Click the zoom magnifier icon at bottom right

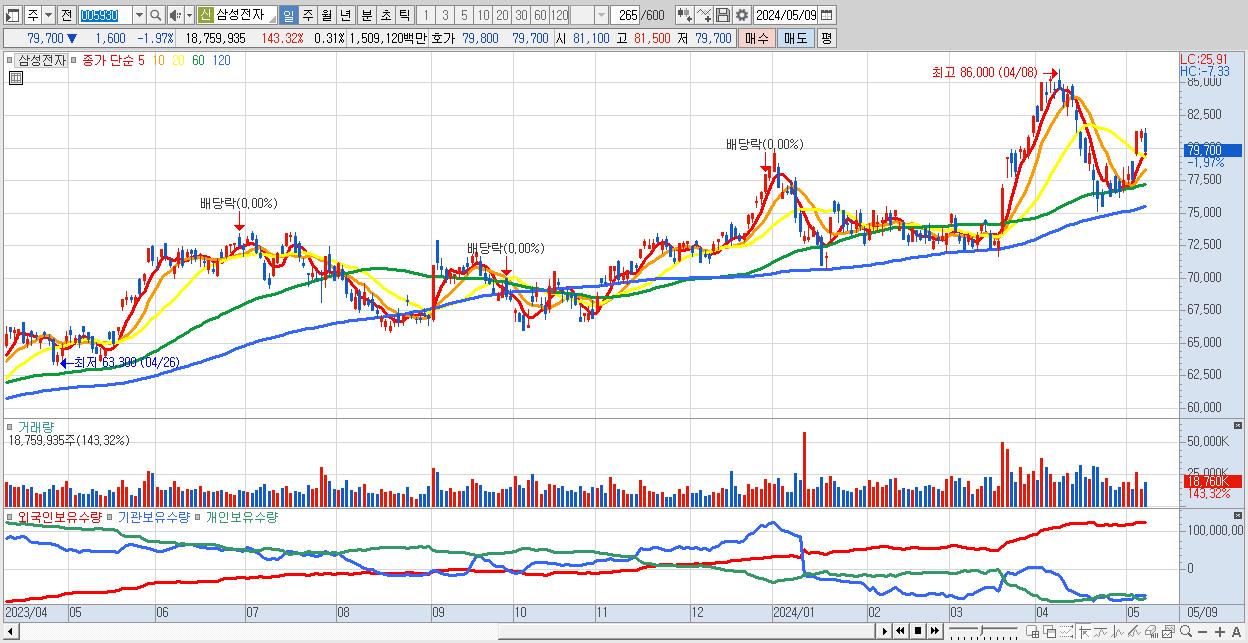[x=1186, y=632]
